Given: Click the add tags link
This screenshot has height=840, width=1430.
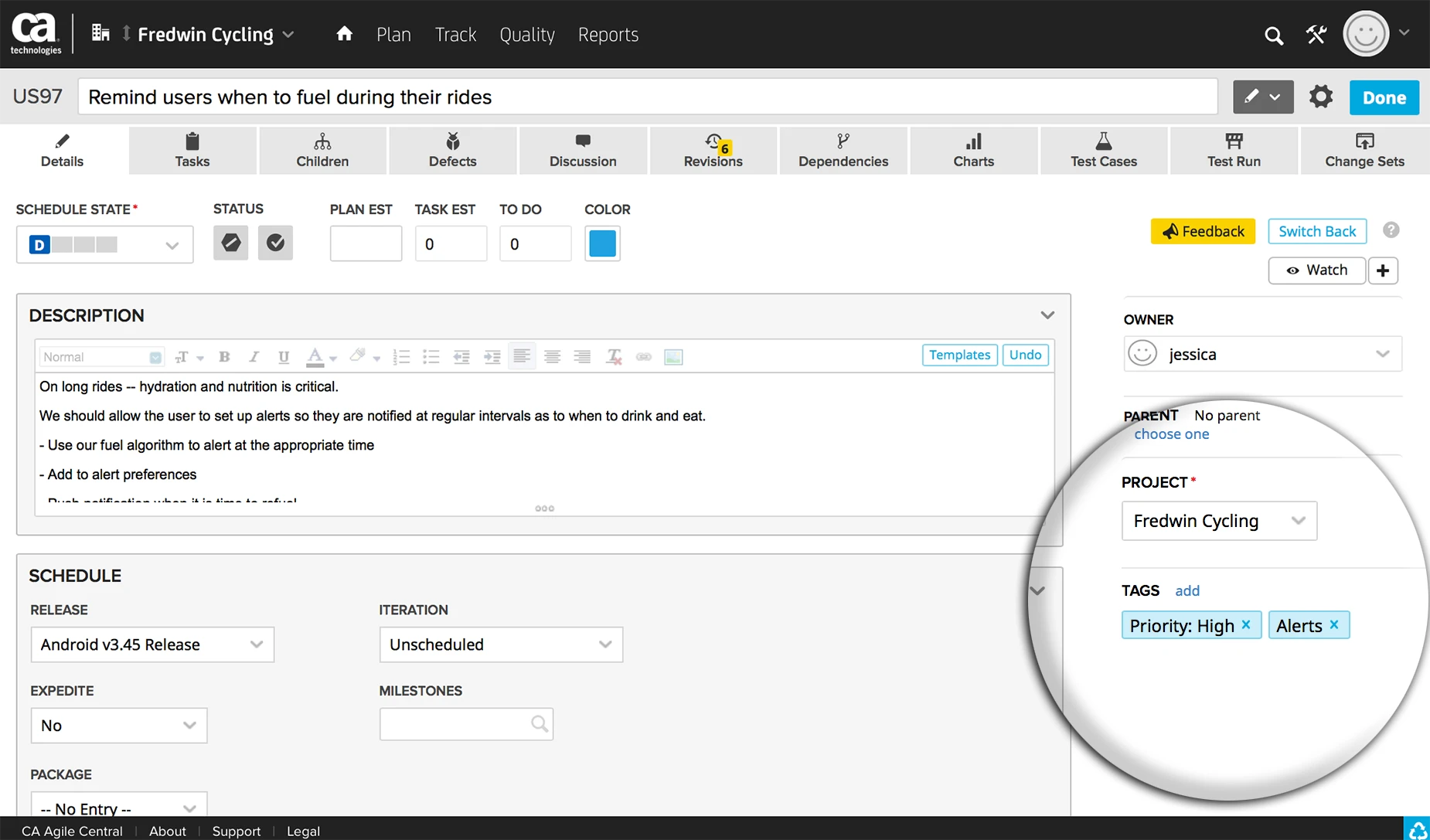Looking at the screenshot, I should click(1187, 590).
